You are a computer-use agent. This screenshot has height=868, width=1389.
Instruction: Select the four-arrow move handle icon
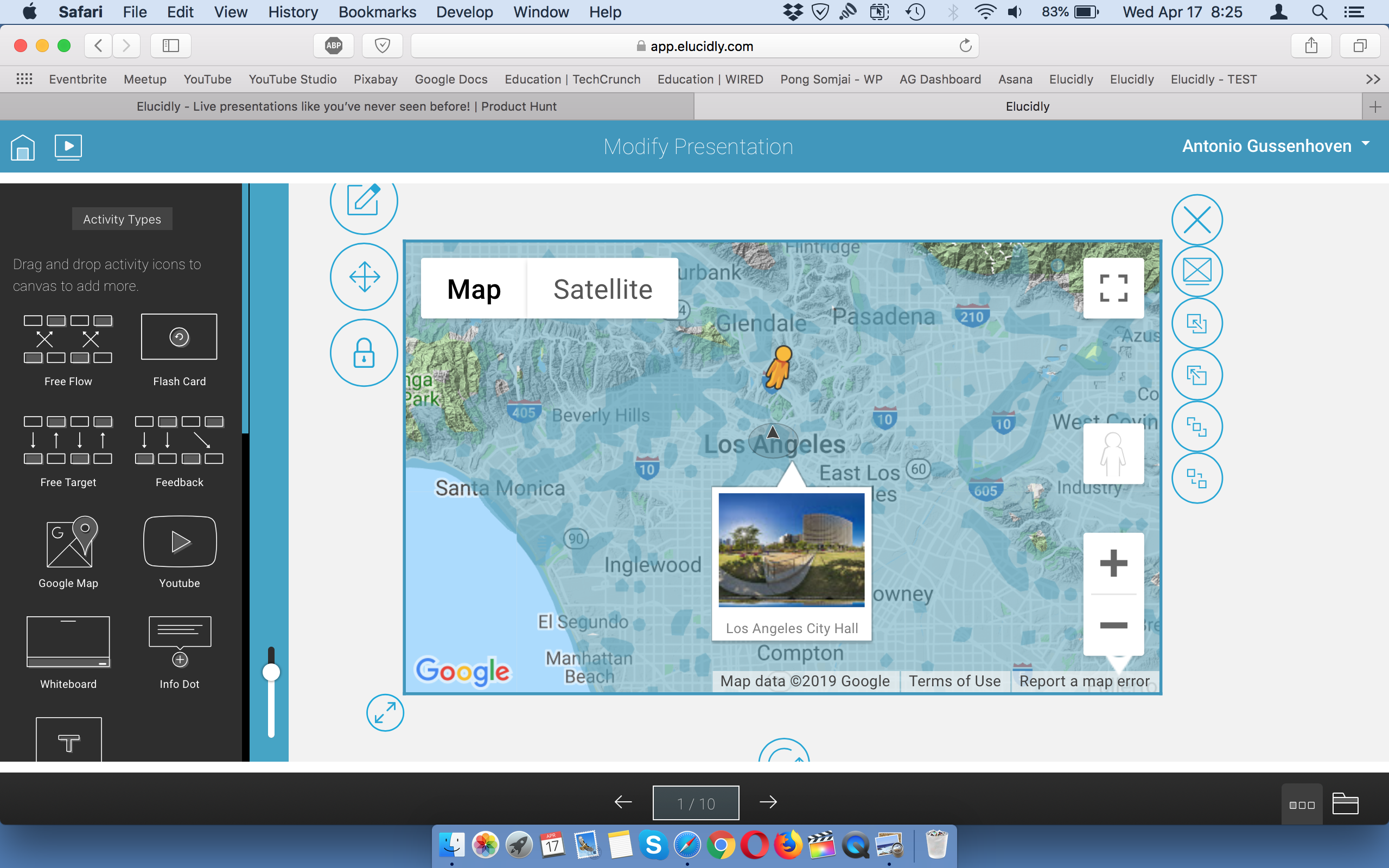[364, 277]
